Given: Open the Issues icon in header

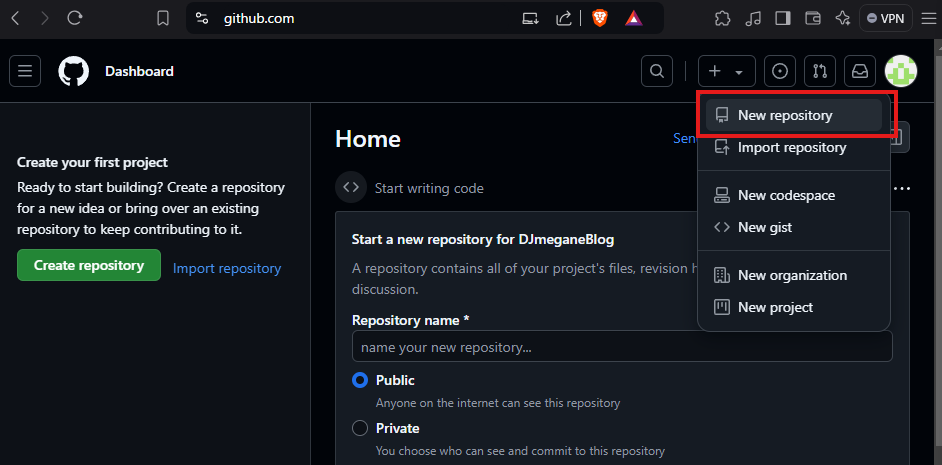Looking at the screenshot, I should coord(780,71).
